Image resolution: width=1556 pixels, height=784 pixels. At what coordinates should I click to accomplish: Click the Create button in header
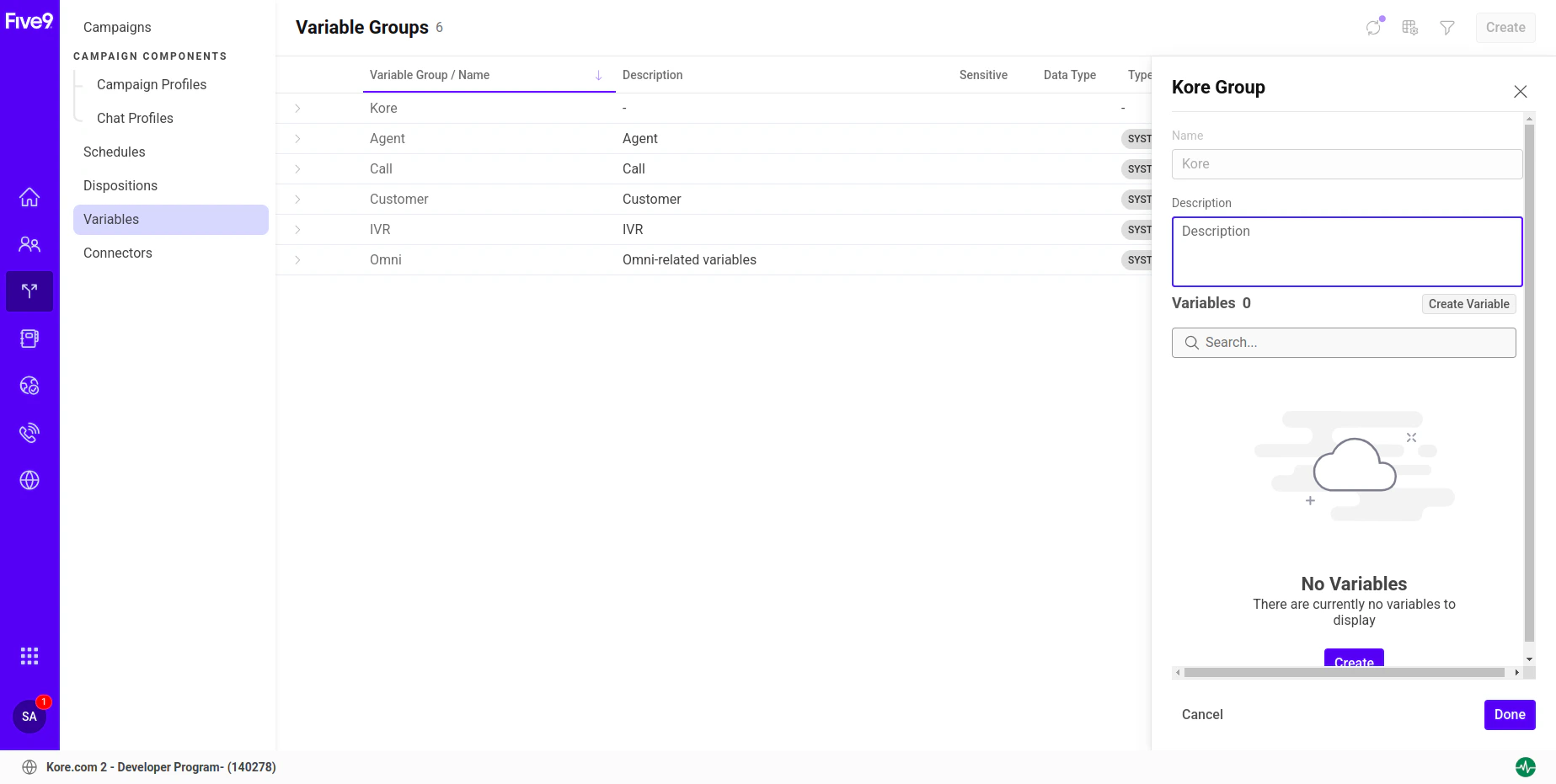[x=1505, y=28]
